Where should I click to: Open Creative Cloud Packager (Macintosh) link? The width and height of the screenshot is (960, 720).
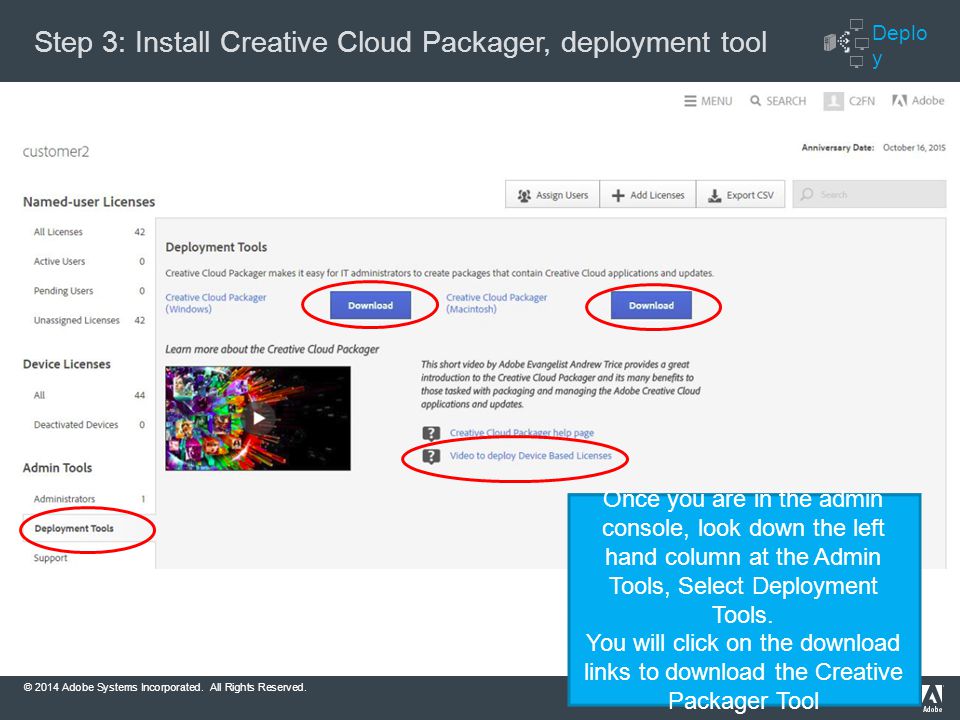click(497, 303)
